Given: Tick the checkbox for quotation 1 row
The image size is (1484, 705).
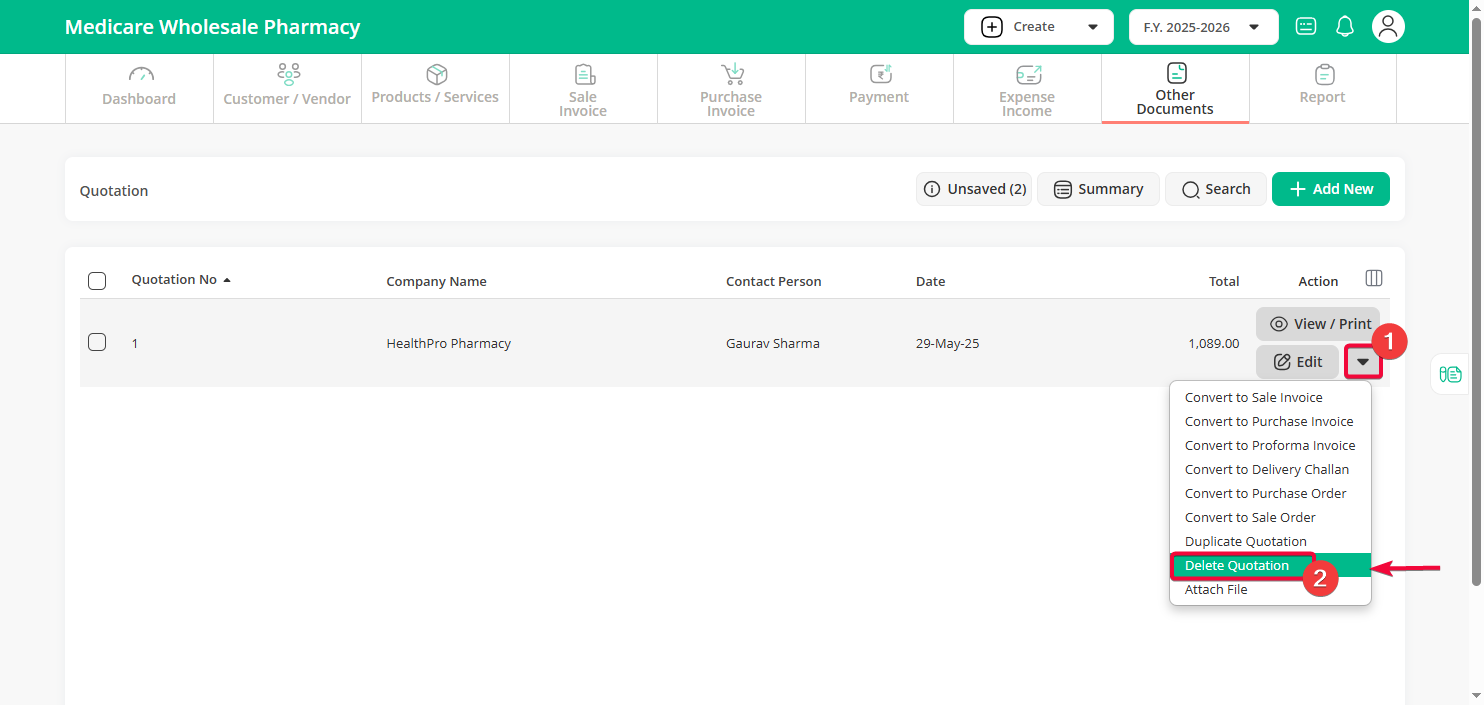Looking at the screenshot, I should 97,342.
